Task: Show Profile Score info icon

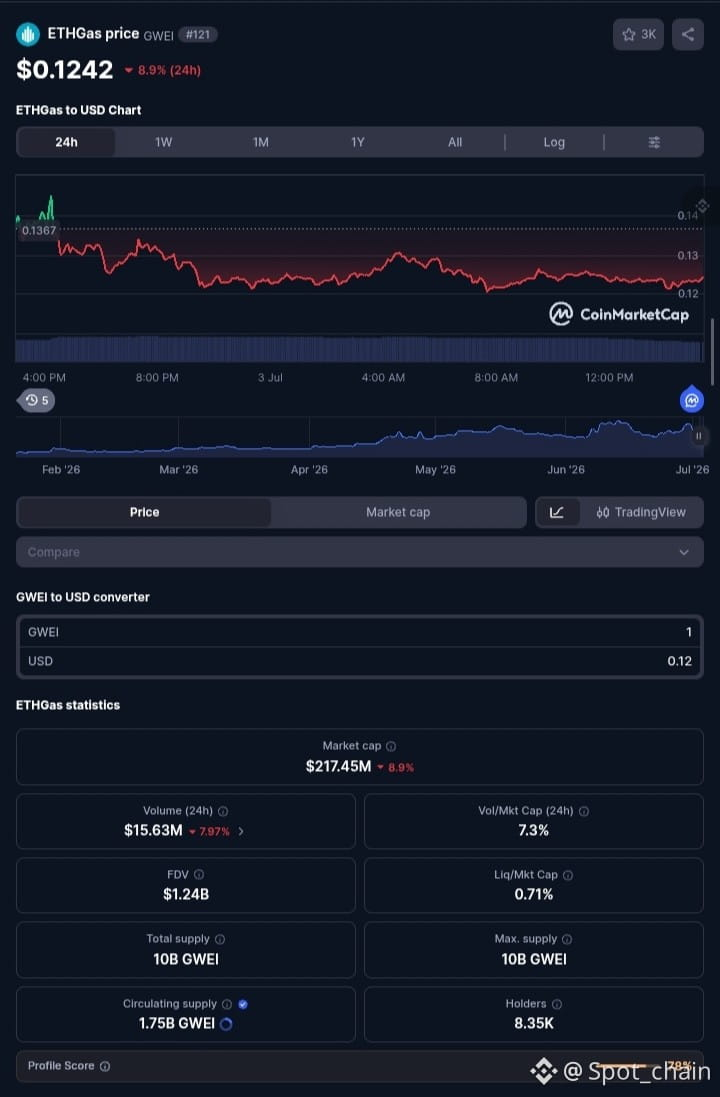Action: click(105, 1066)
